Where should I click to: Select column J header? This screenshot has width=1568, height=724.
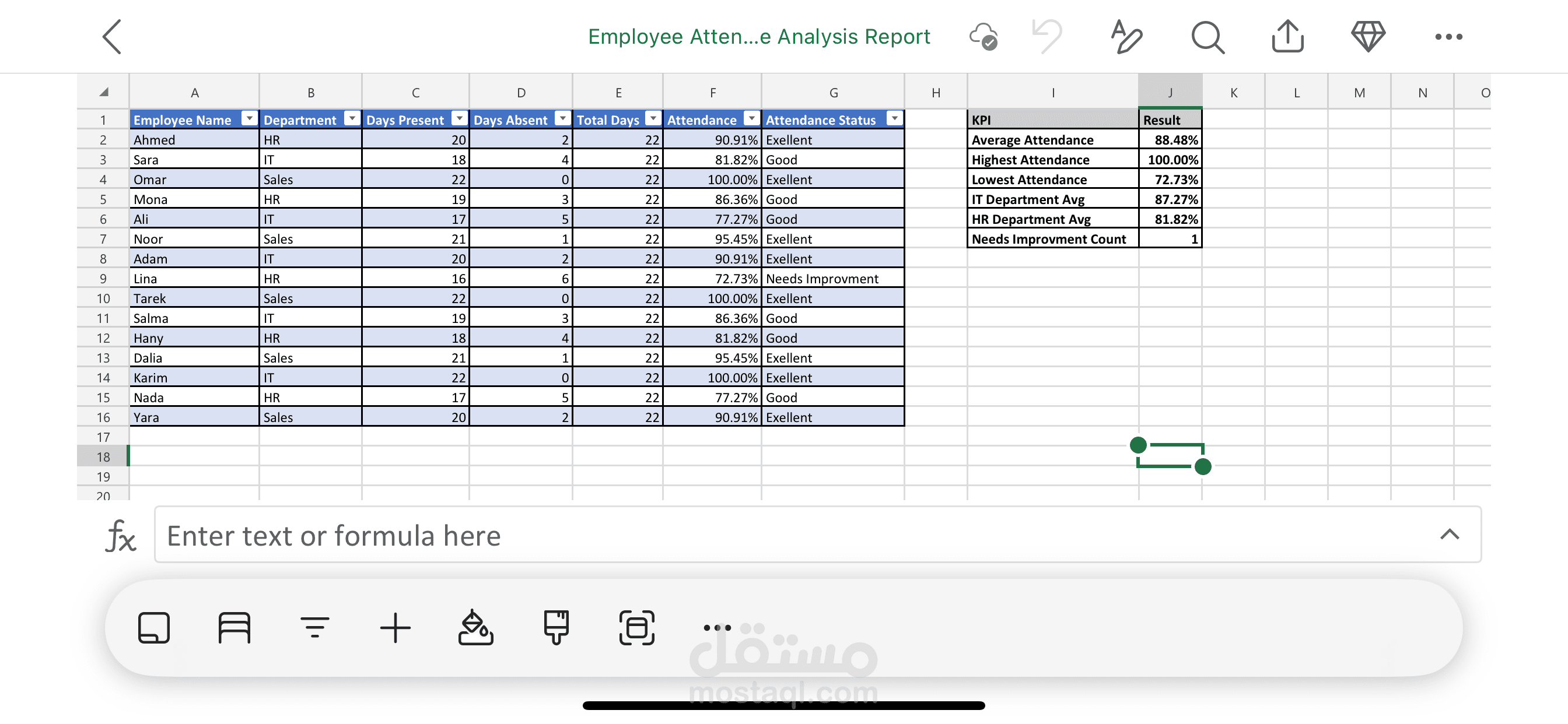click(x=1170, y=93)
